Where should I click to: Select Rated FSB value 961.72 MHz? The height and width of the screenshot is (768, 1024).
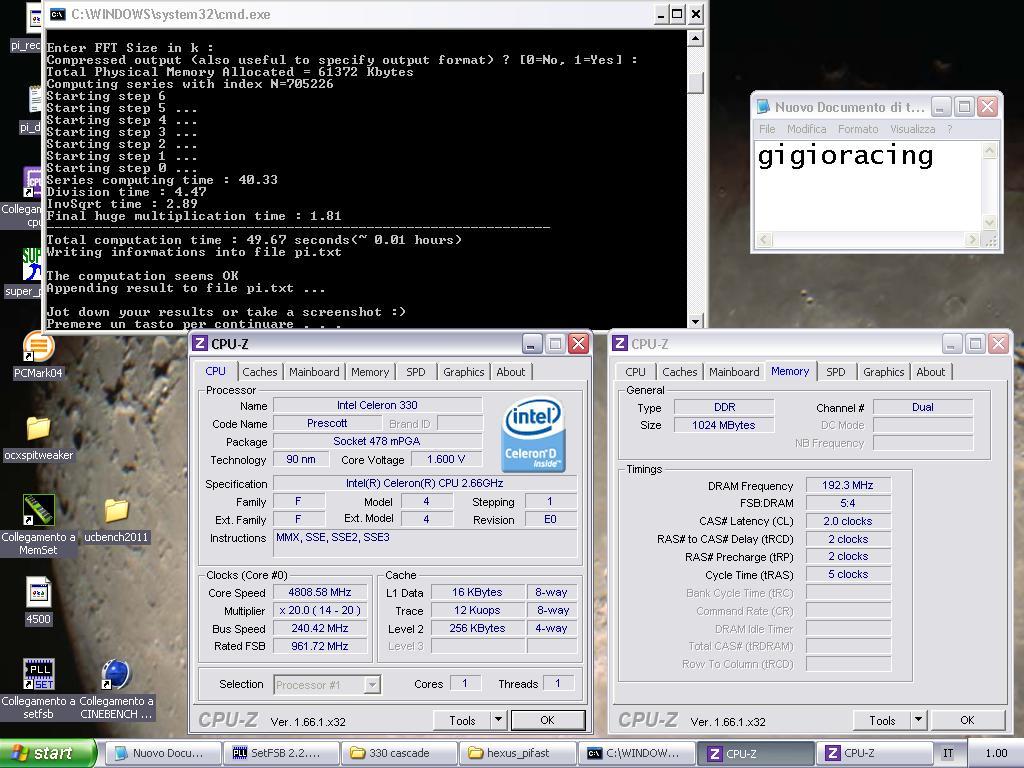click(320, 646)
